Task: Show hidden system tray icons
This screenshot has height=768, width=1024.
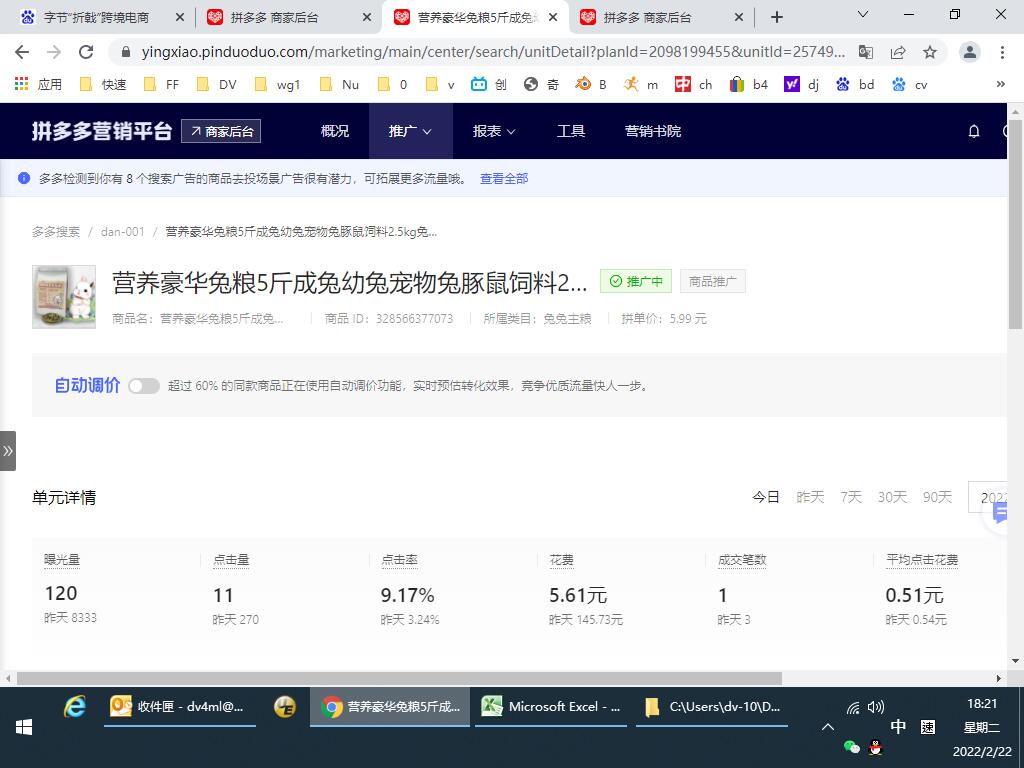Action: [x=827, y=727]
